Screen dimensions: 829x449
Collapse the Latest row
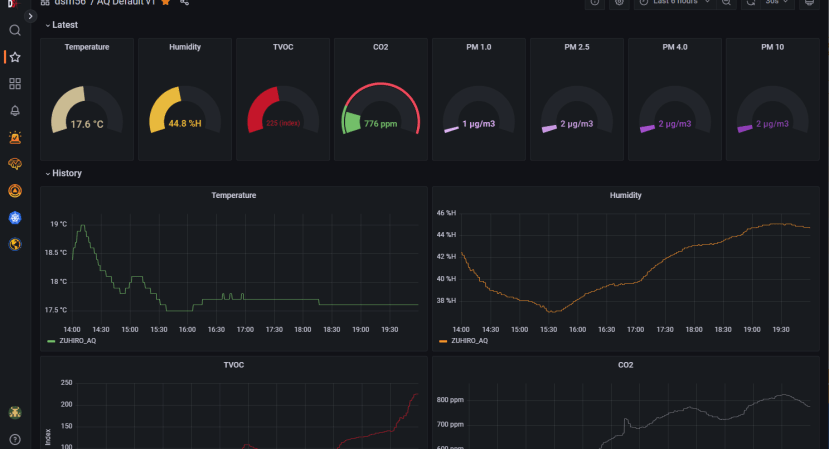[61, 25]
